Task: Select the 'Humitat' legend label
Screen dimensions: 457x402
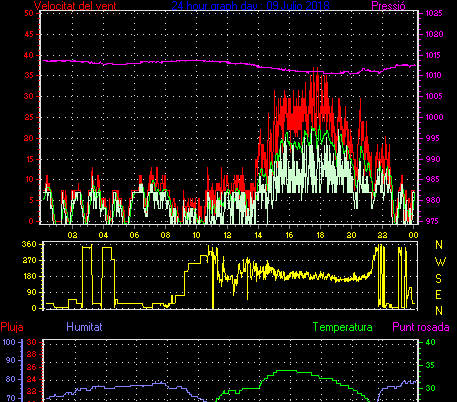Action: (x=84, y=327)
